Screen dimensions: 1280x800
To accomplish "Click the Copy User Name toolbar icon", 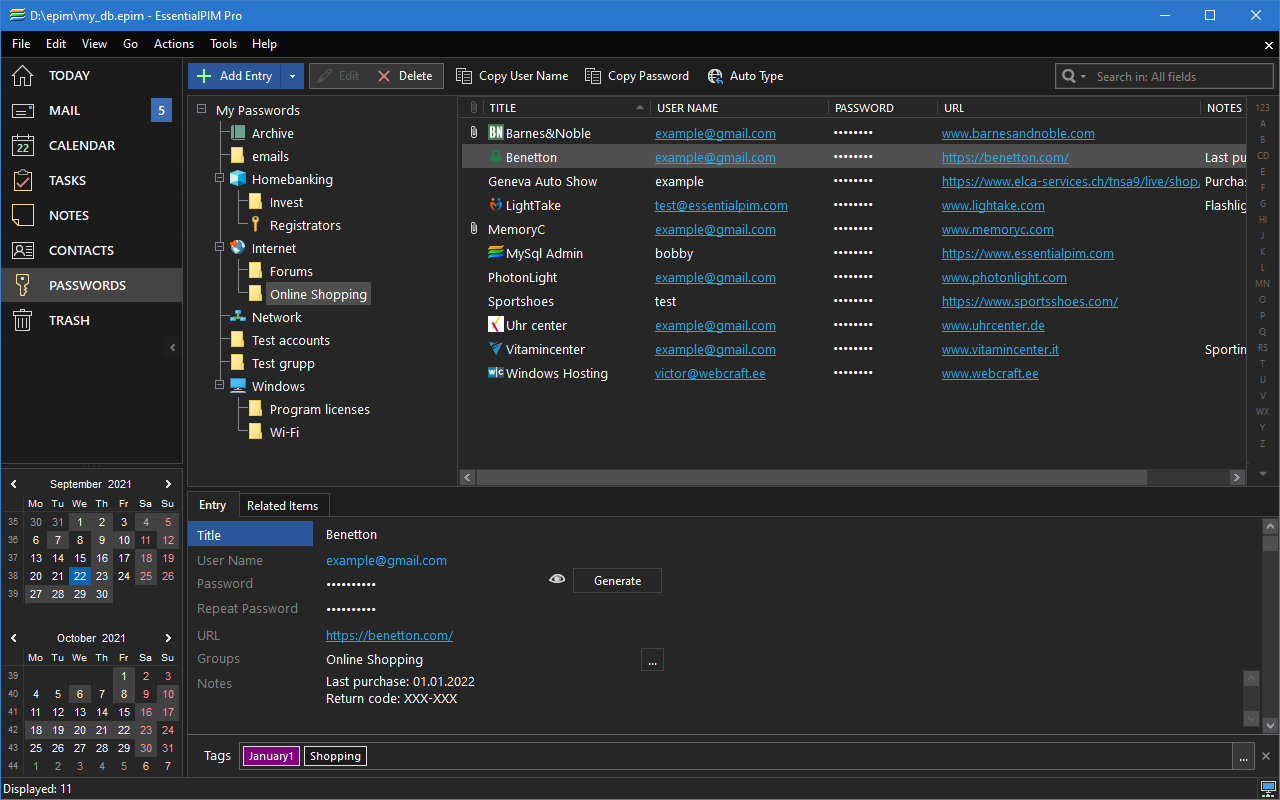I will pyautogui.click(x=464, y=76).
